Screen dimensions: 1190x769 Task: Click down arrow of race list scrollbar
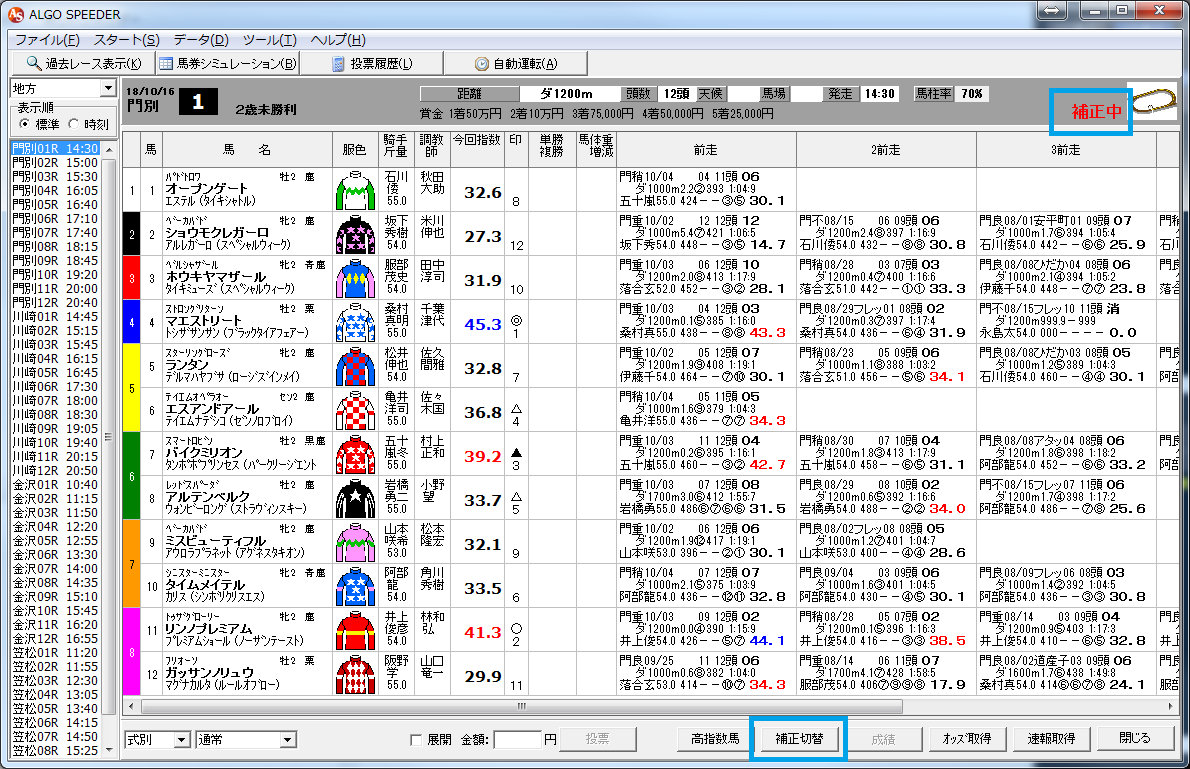pos(109,751)
